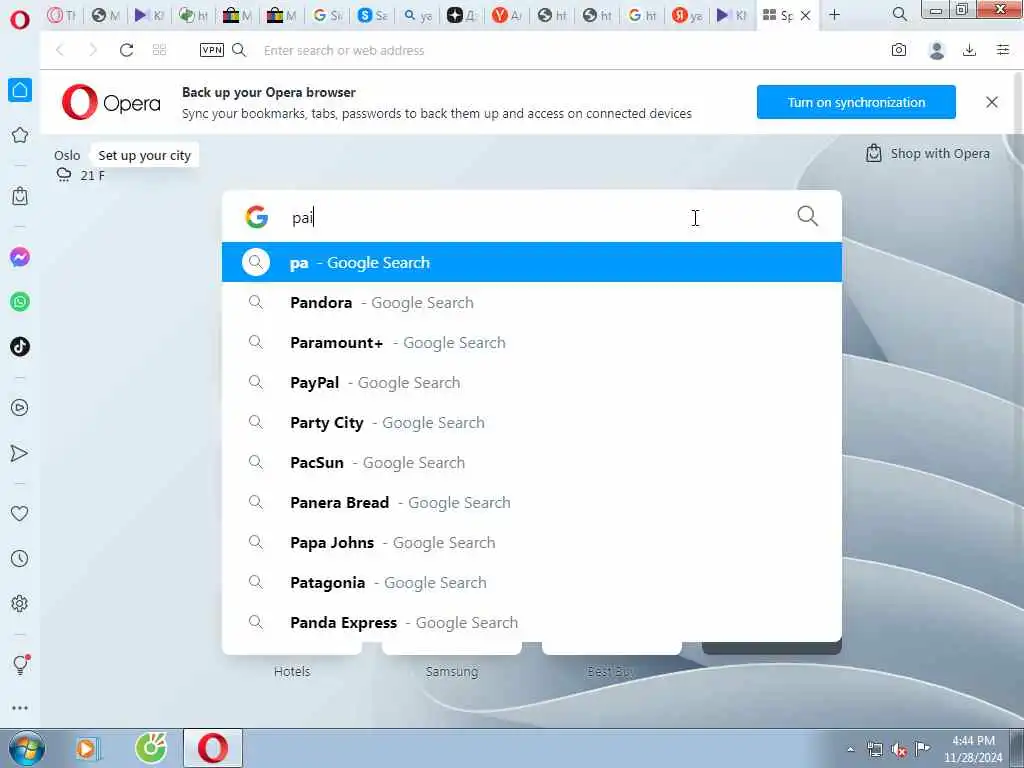The image size is (1024, 768).
Task: Switch to the Skype 'Se' tab
Action: click(373, 15)
